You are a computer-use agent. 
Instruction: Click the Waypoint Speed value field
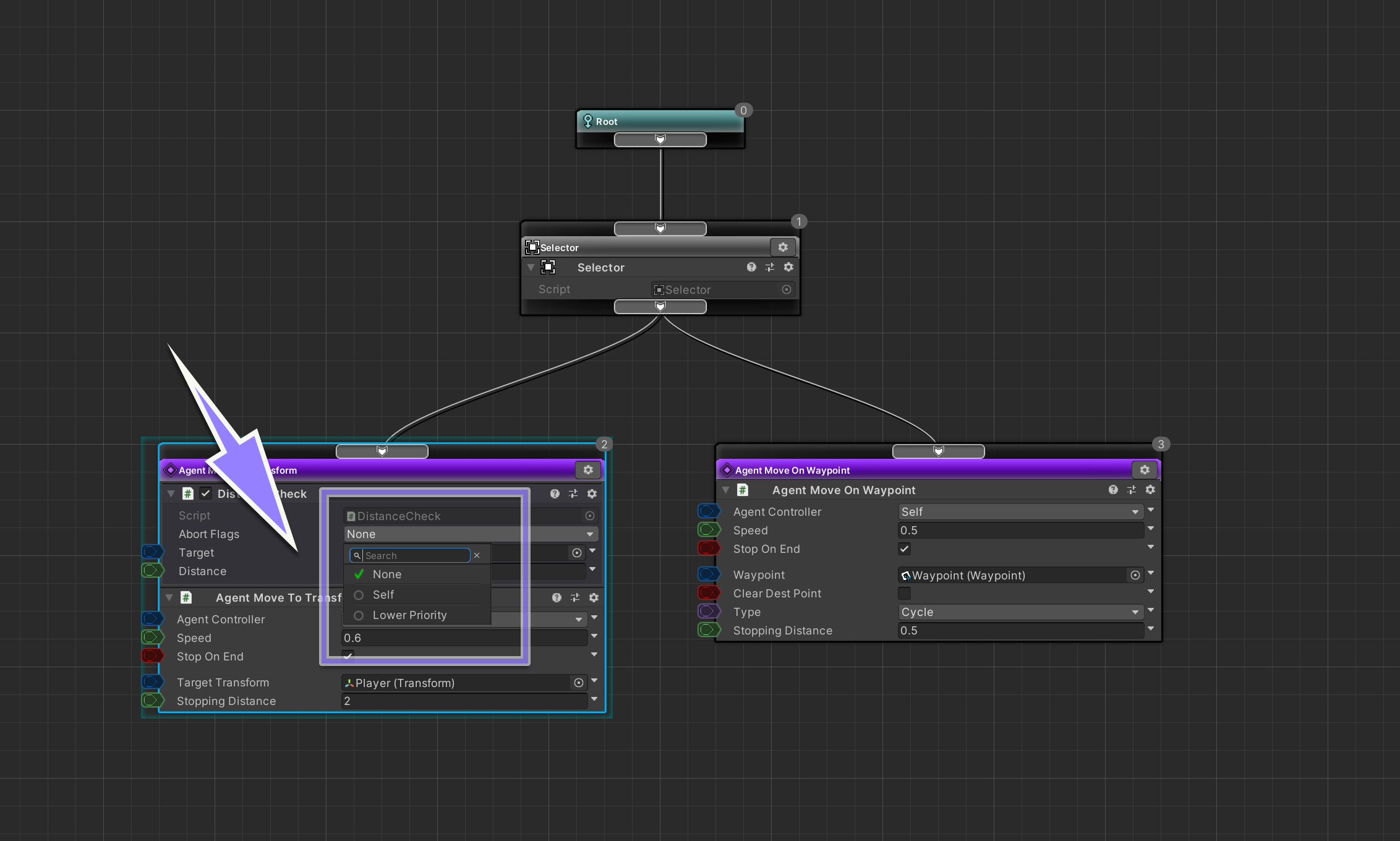1019,531
